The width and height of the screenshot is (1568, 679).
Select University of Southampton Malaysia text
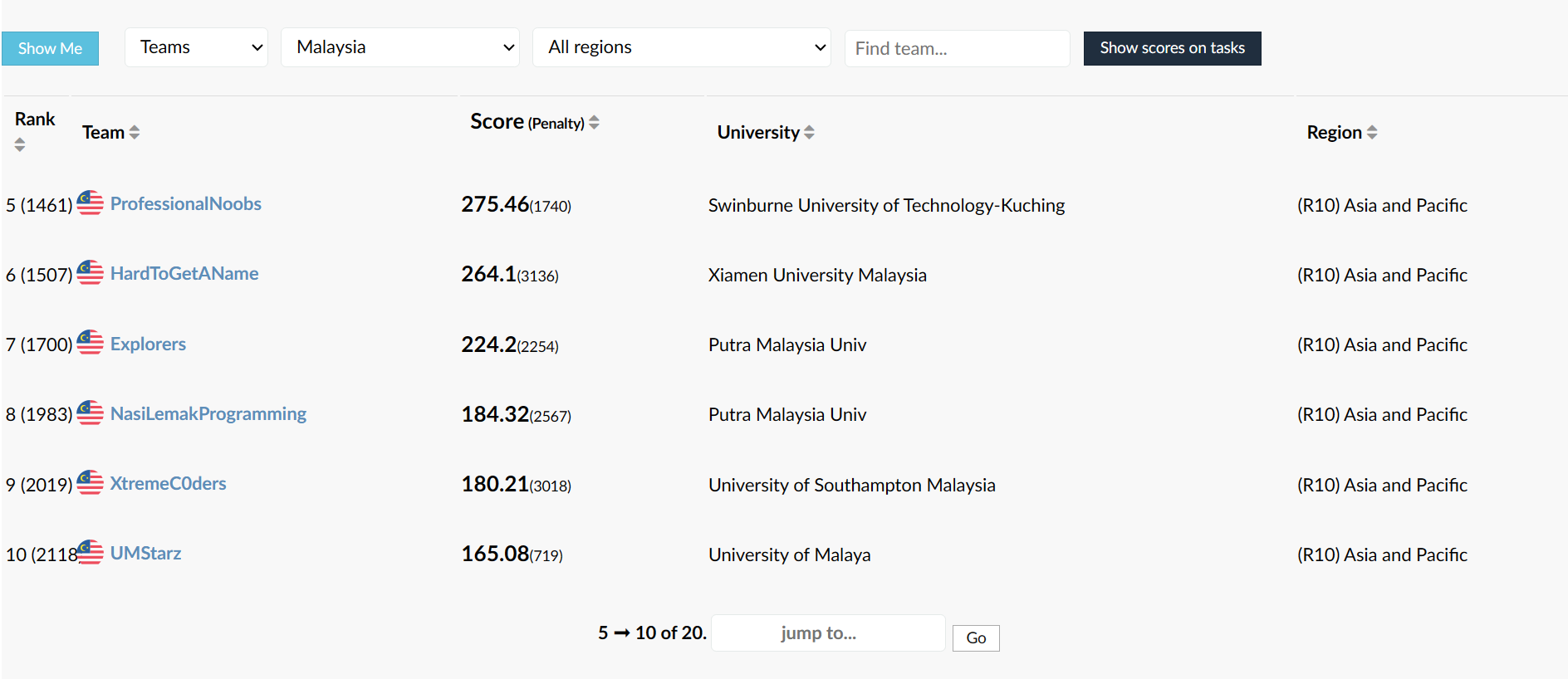pos(851,485)
